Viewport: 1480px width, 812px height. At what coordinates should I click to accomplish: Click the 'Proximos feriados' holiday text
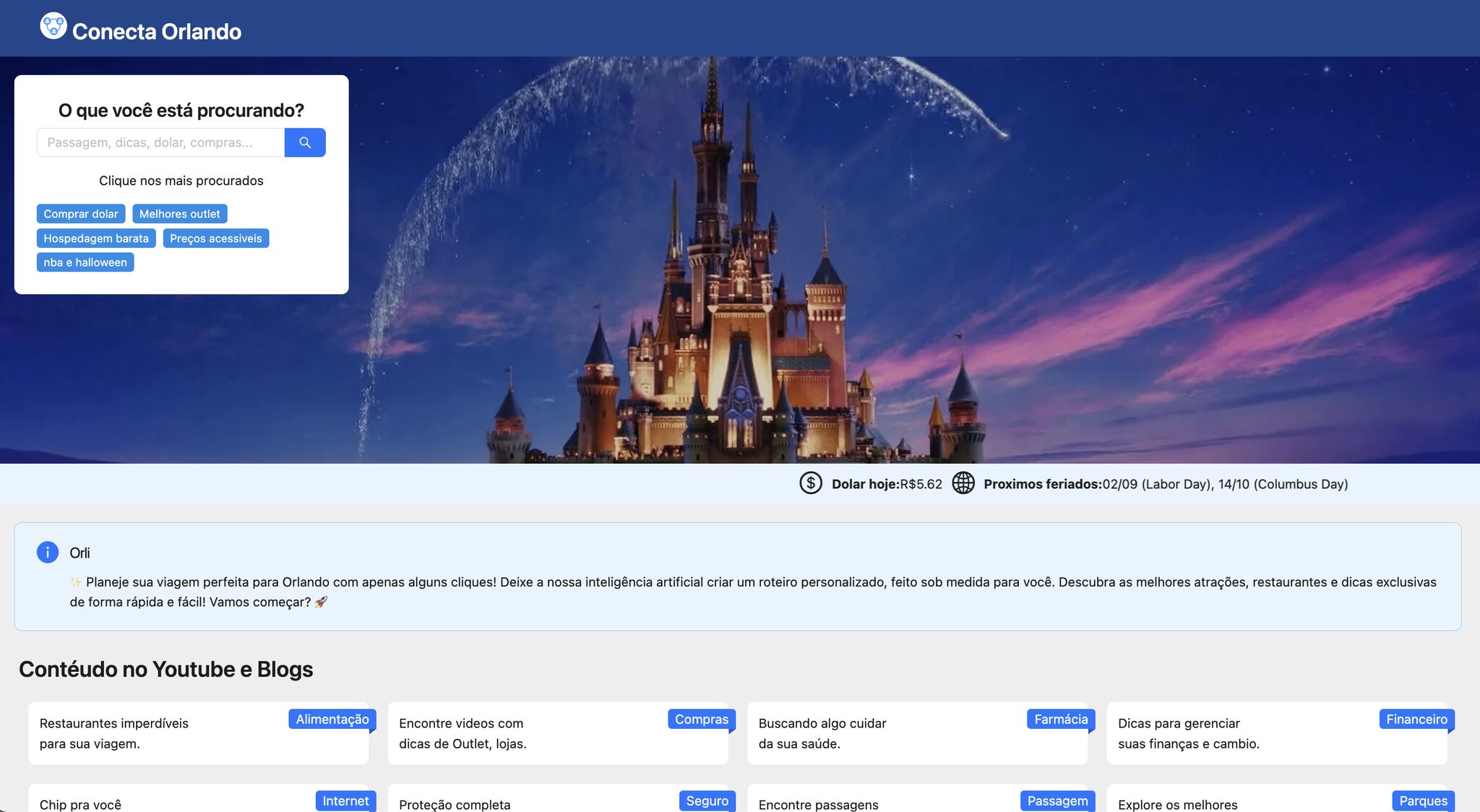[x=1166, y=484]
